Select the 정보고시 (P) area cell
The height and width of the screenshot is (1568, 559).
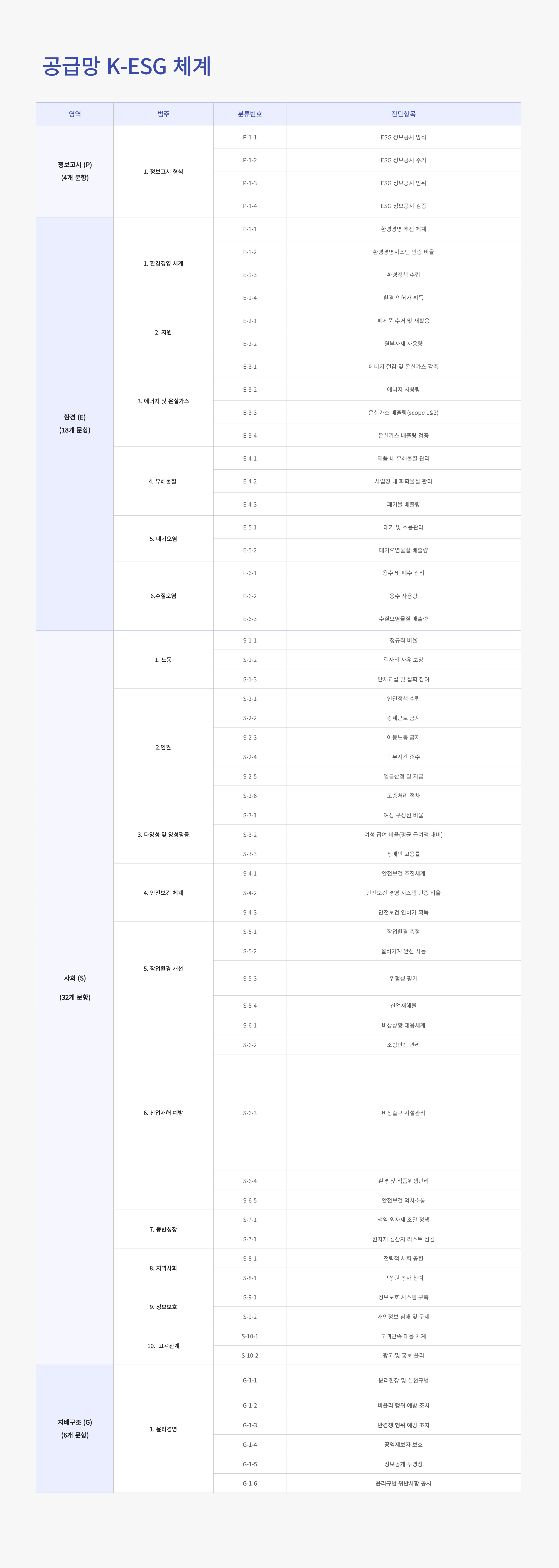75,171
